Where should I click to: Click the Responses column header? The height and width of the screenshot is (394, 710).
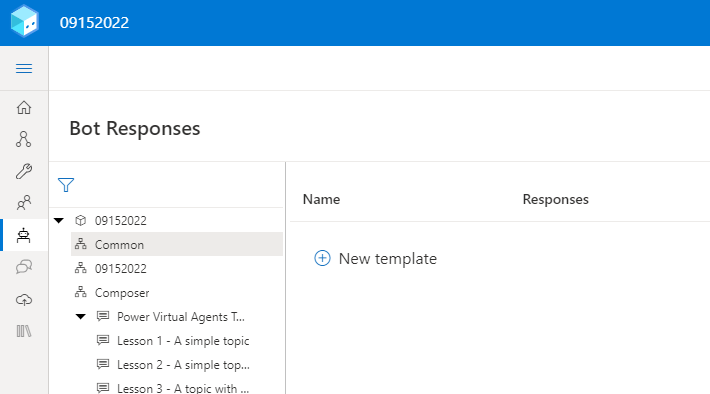[x=556, y=199]
